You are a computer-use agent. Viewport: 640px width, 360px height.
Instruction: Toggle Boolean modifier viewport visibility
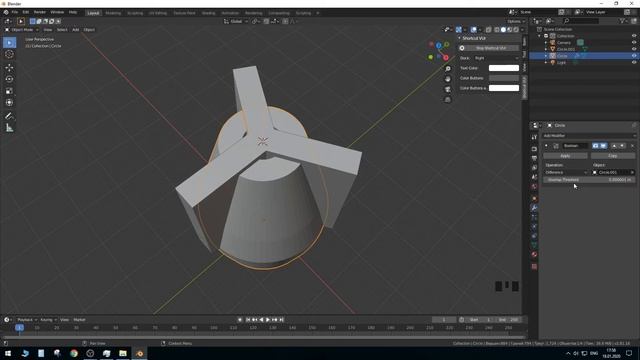point(603,146)
